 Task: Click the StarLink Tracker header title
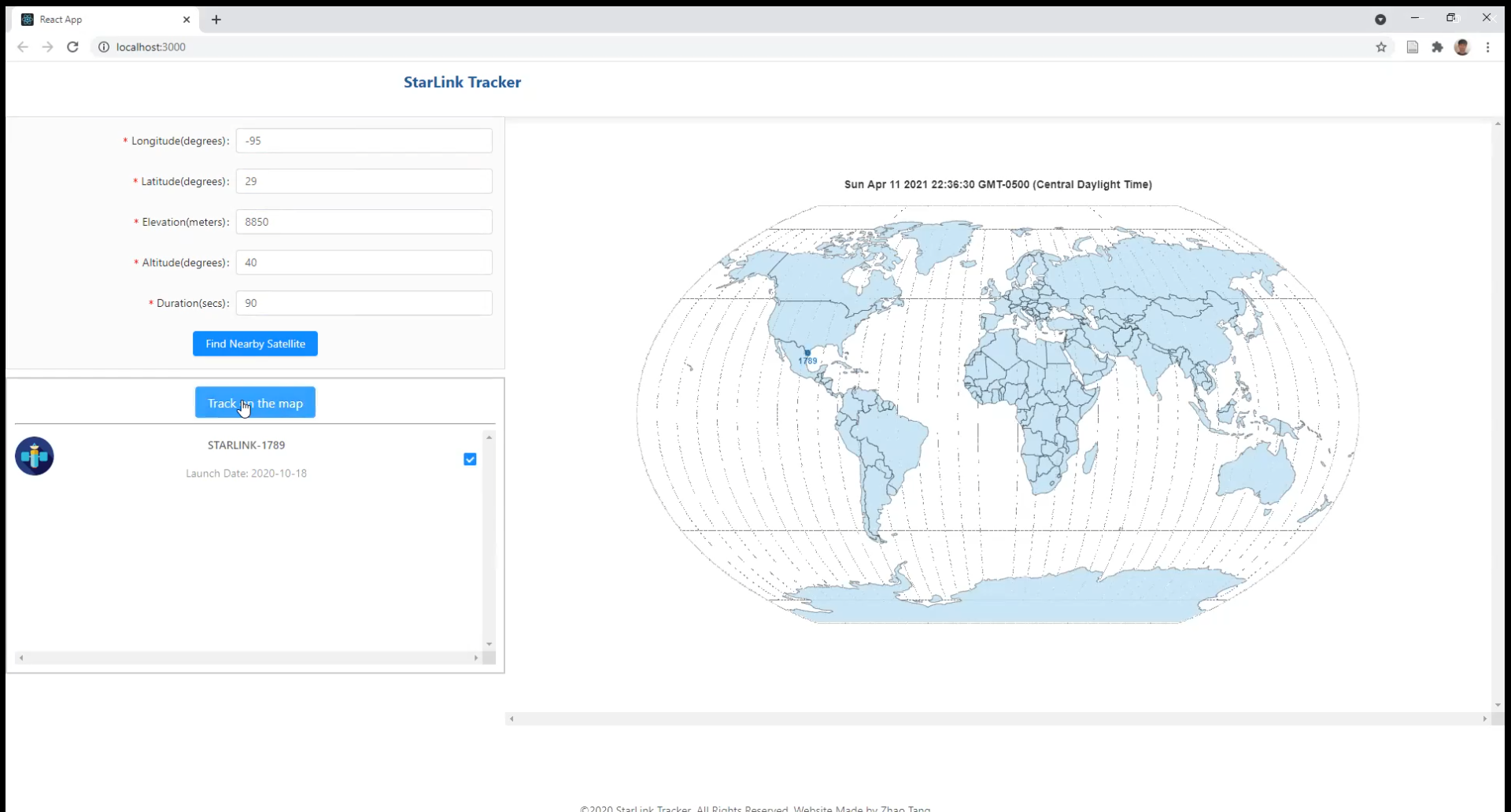[462, 82]
